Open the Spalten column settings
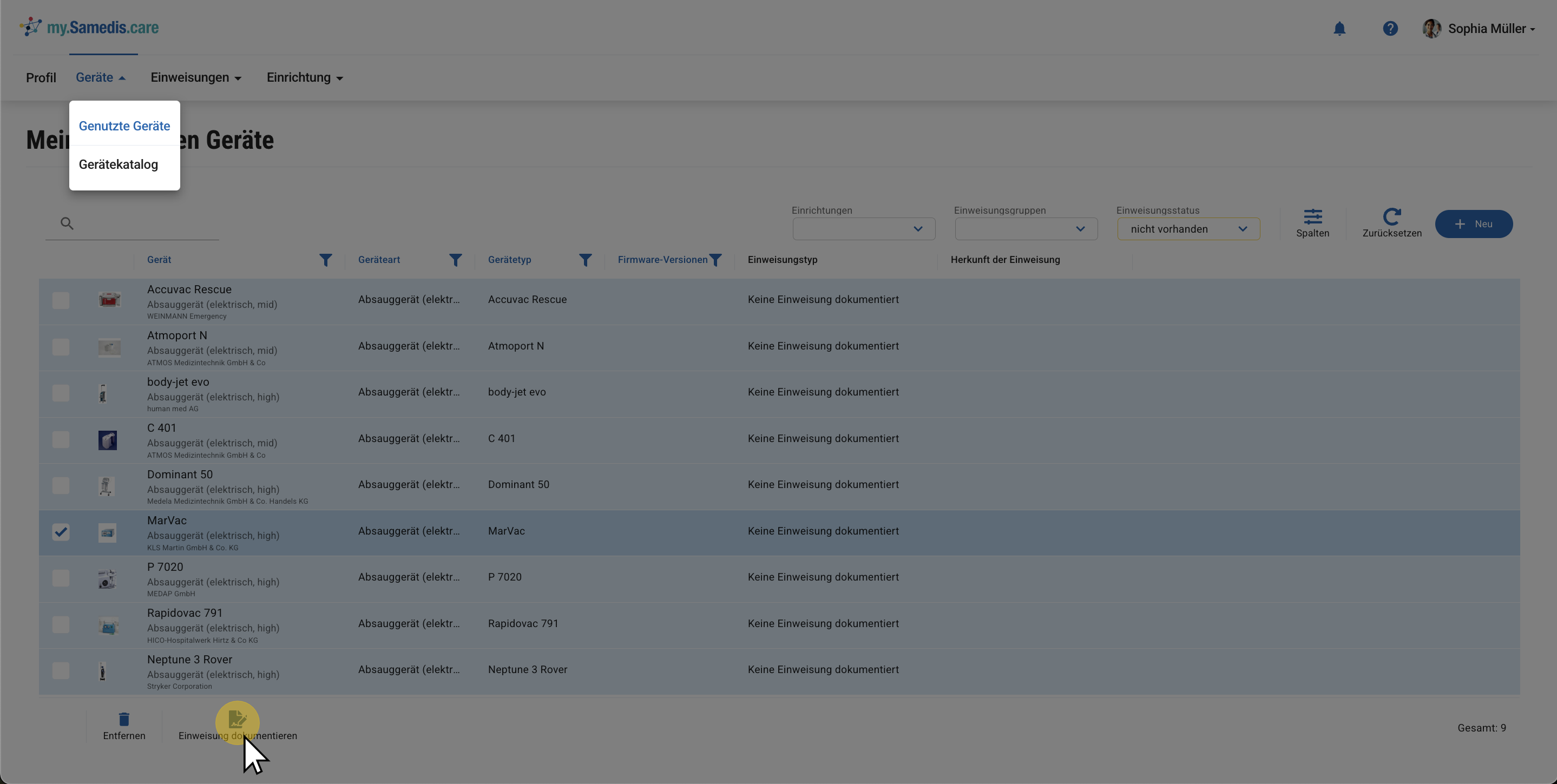The width and height of the screenshot is (1557, 784). click(1312, 223)
